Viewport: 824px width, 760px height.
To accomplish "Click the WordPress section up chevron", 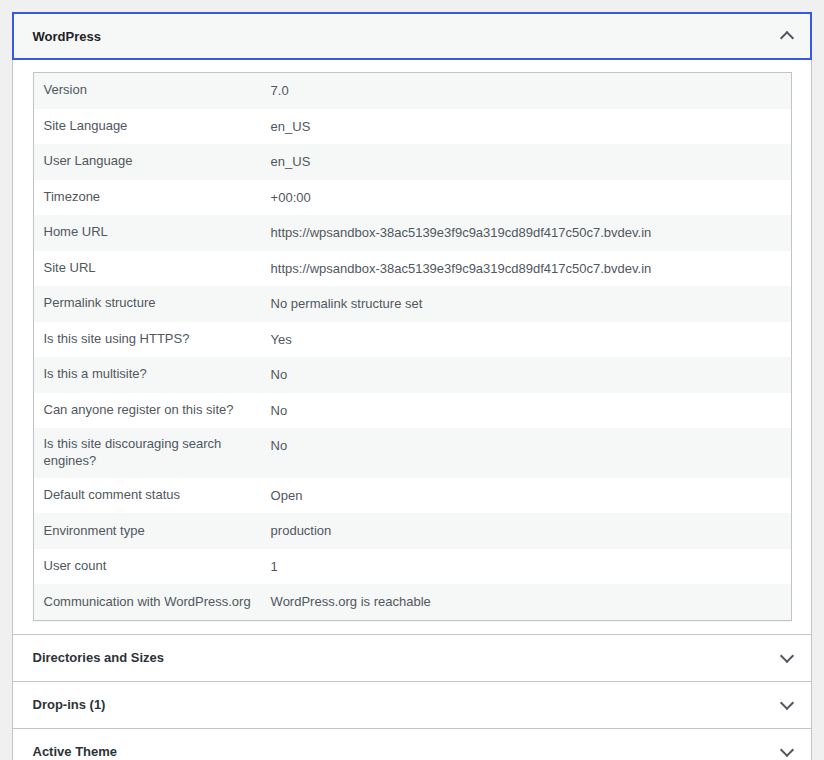I will 787,36.
